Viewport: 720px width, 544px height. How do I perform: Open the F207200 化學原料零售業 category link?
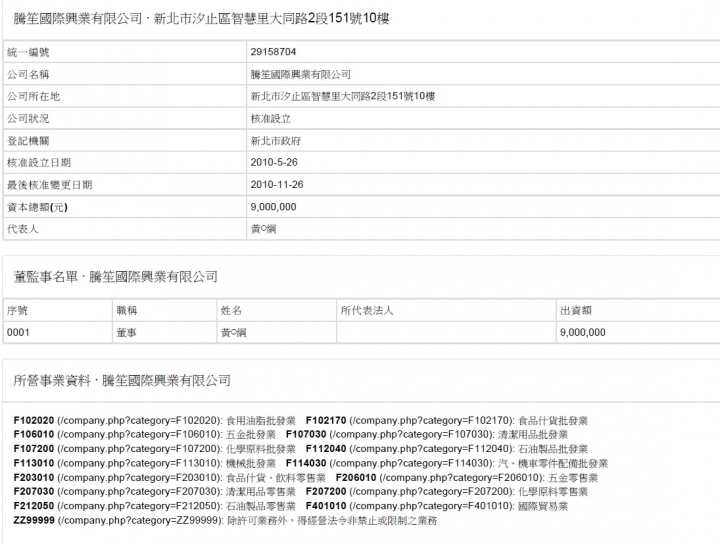click(x=446, y=492)
